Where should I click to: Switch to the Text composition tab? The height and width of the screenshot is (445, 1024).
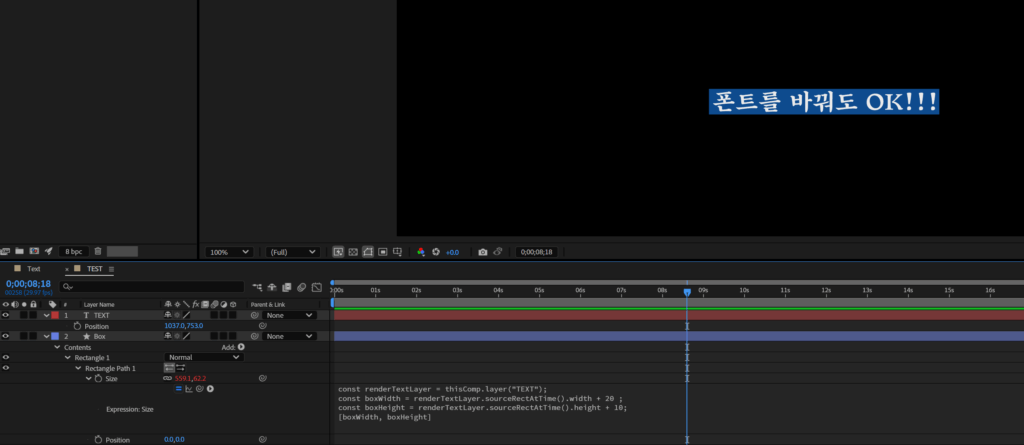point(33,269)
